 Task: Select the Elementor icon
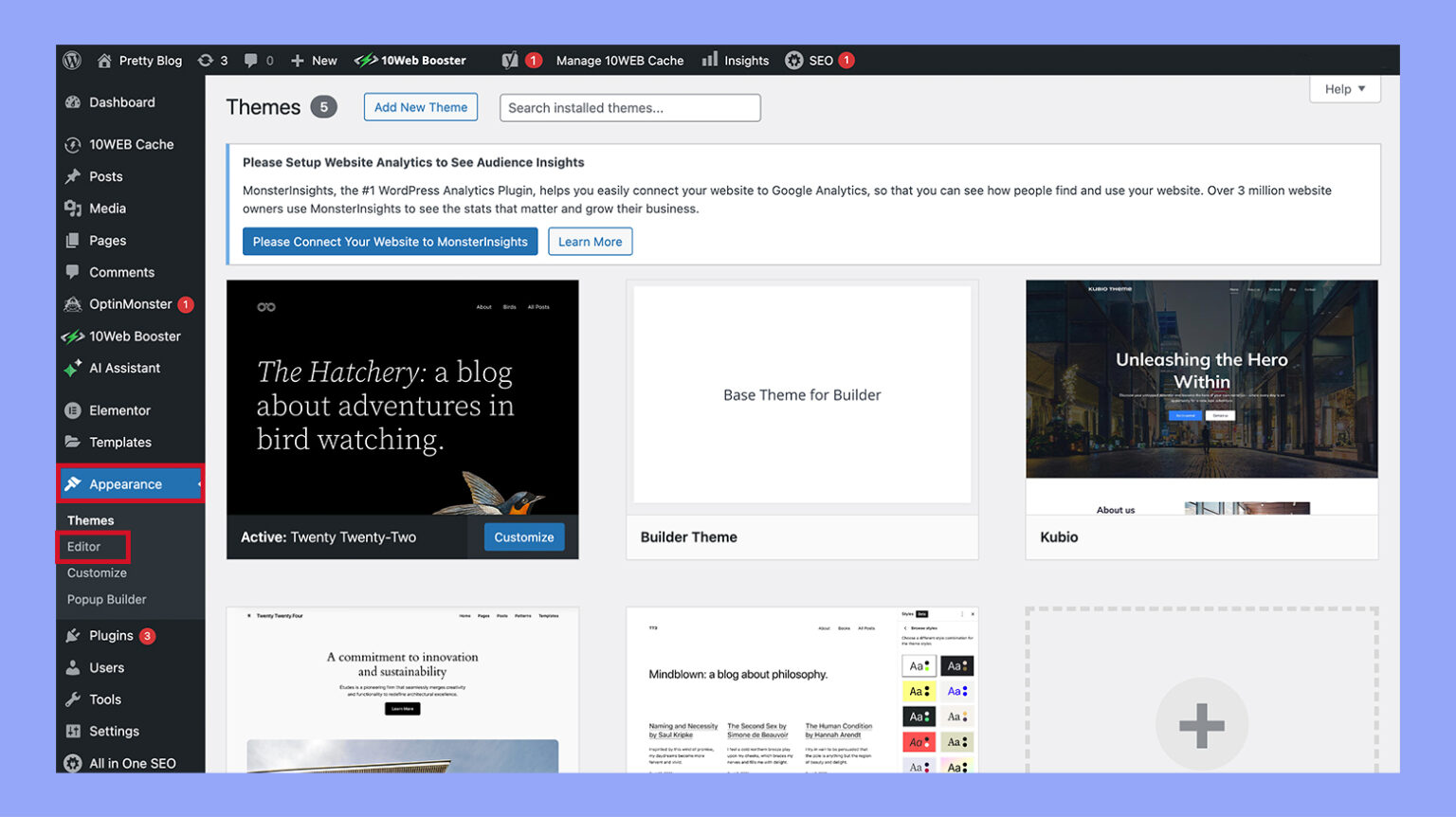click(x=74, y=410)
